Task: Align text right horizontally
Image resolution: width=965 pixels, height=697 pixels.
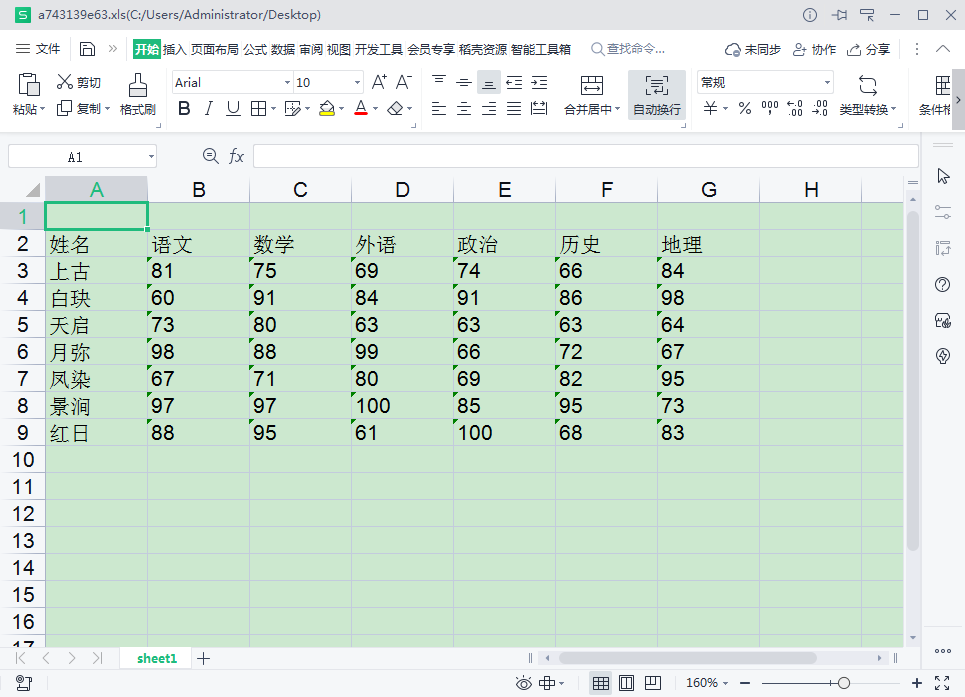Action: (489, 109)
